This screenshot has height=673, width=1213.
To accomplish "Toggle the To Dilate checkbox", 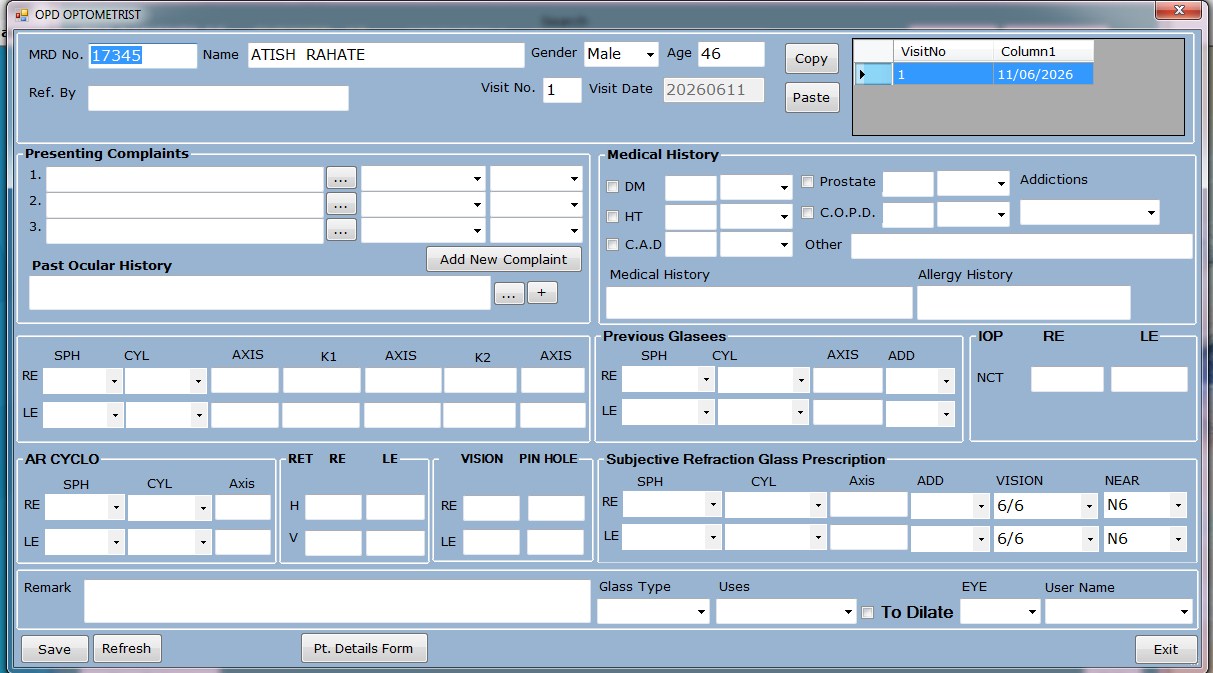I will (x=868, y=612).
